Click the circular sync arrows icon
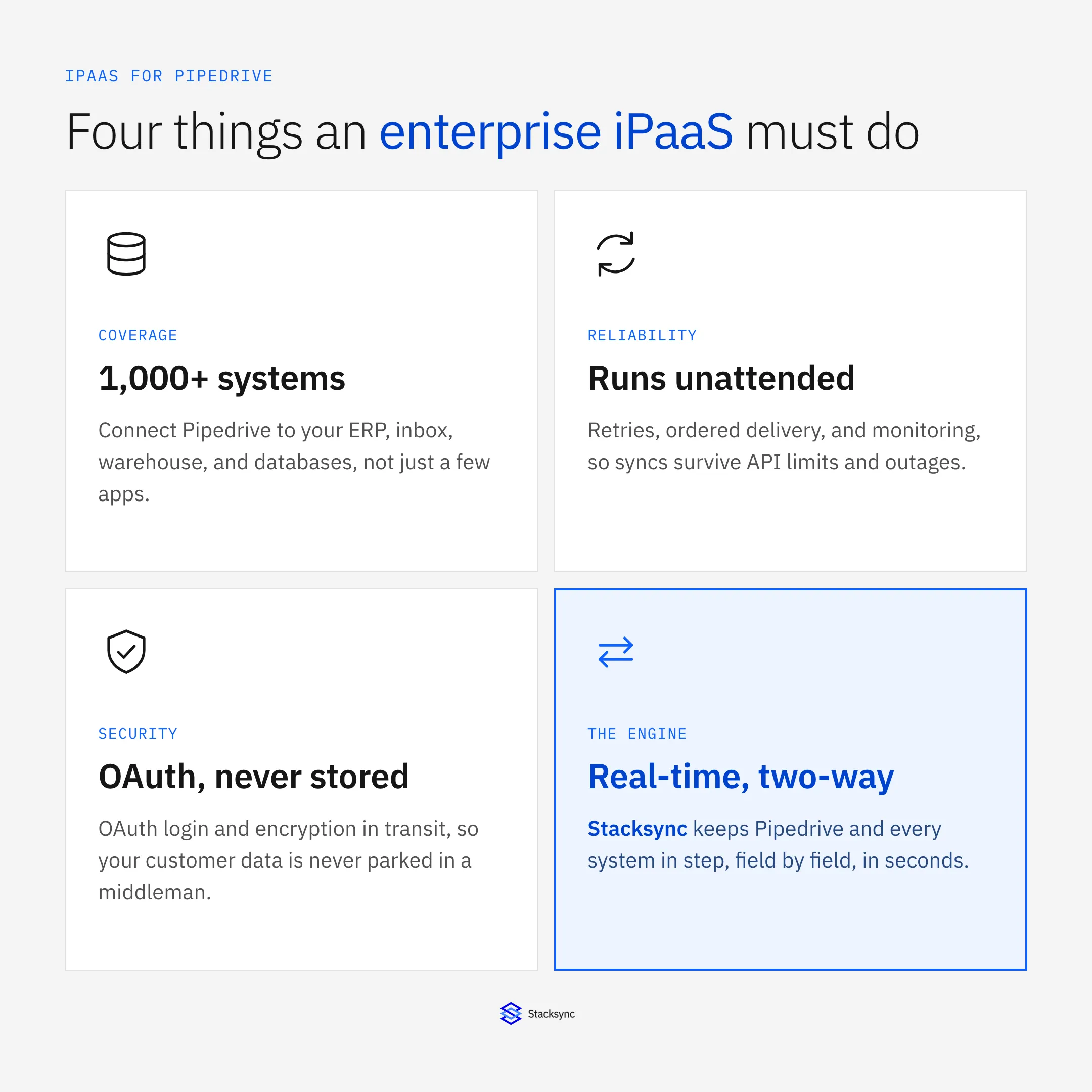Image resolution: width=1092 pixels, height=1092 pixels. point(616,254)
